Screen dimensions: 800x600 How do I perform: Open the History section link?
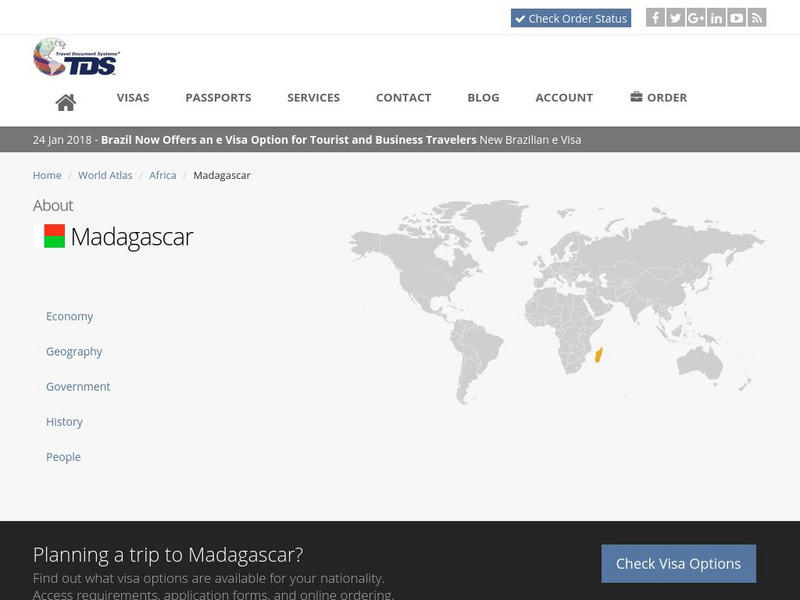pos(64,422)
